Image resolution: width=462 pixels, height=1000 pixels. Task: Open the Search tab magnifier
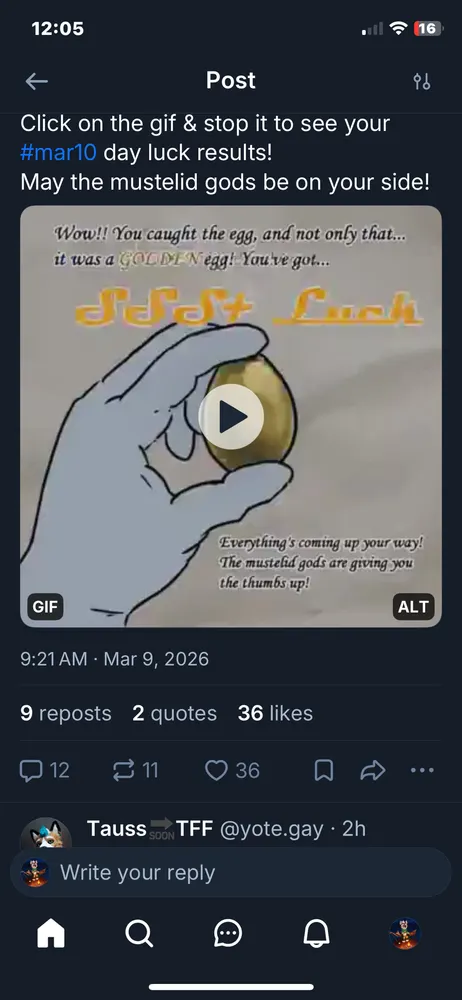(x=139, y=935)
